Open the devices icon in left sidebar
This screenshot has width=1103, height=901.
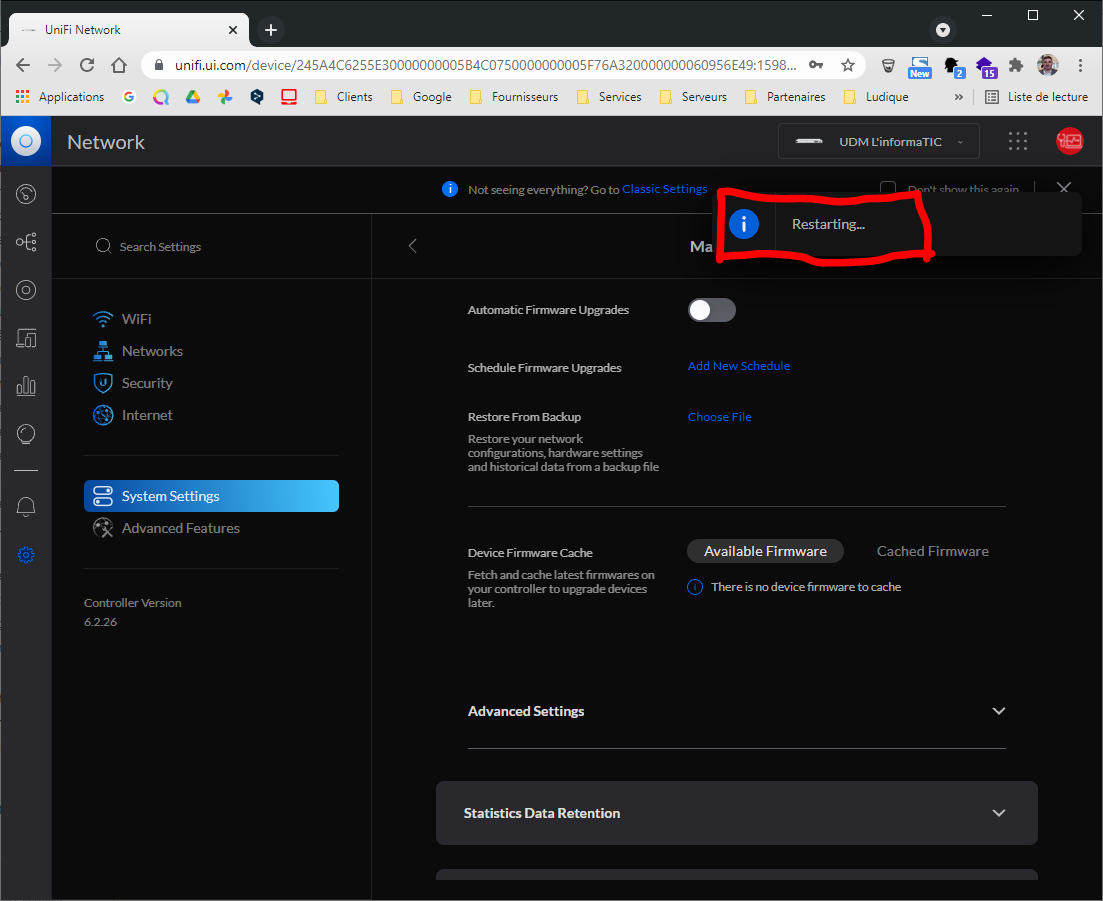[26, 338]
